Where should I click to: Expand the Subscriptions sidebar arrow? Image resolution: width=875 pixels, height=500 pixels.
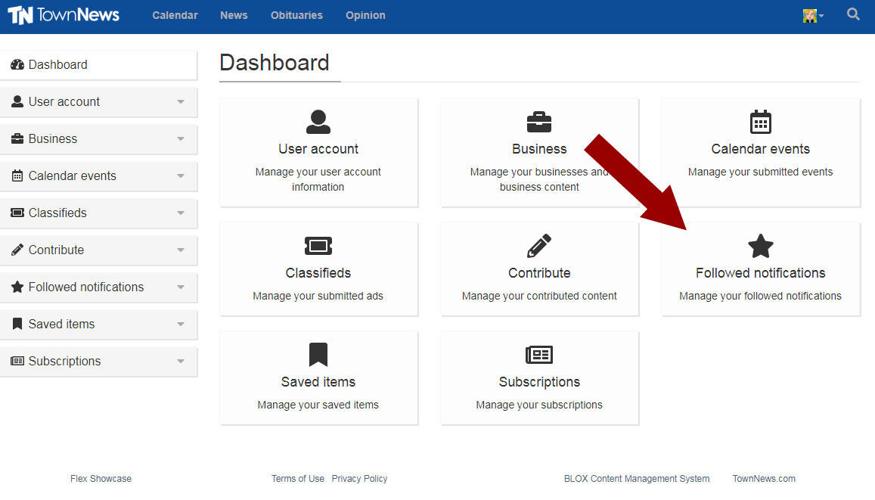click(180, 362)
